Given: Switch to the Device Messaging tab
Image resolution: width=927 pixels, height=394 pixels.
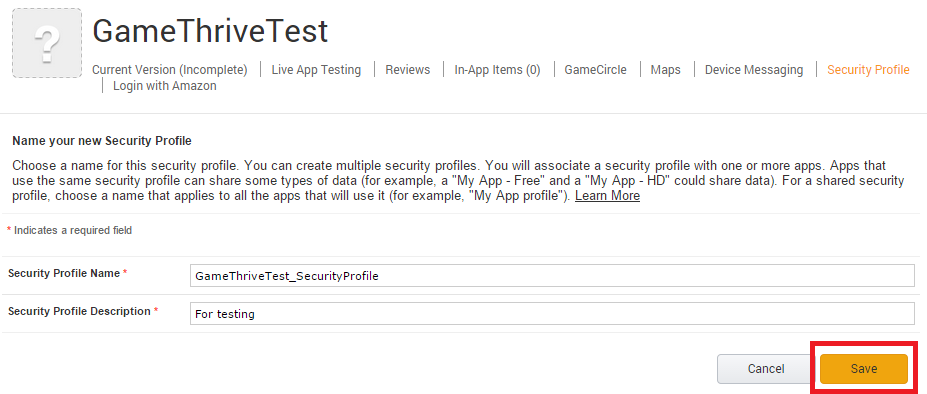Looking at the screenshot, I should coord(754,70).
